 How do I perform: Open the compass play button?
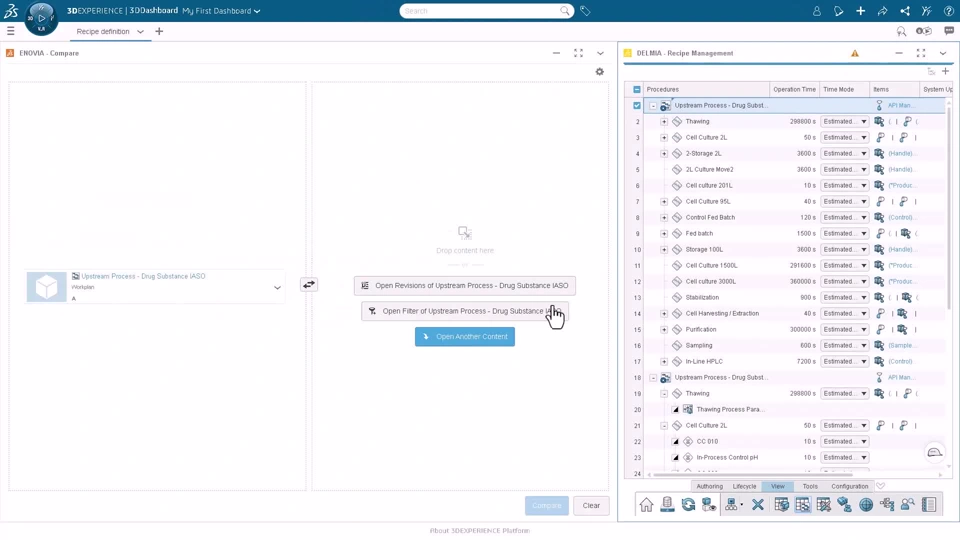tap(42, 18)
